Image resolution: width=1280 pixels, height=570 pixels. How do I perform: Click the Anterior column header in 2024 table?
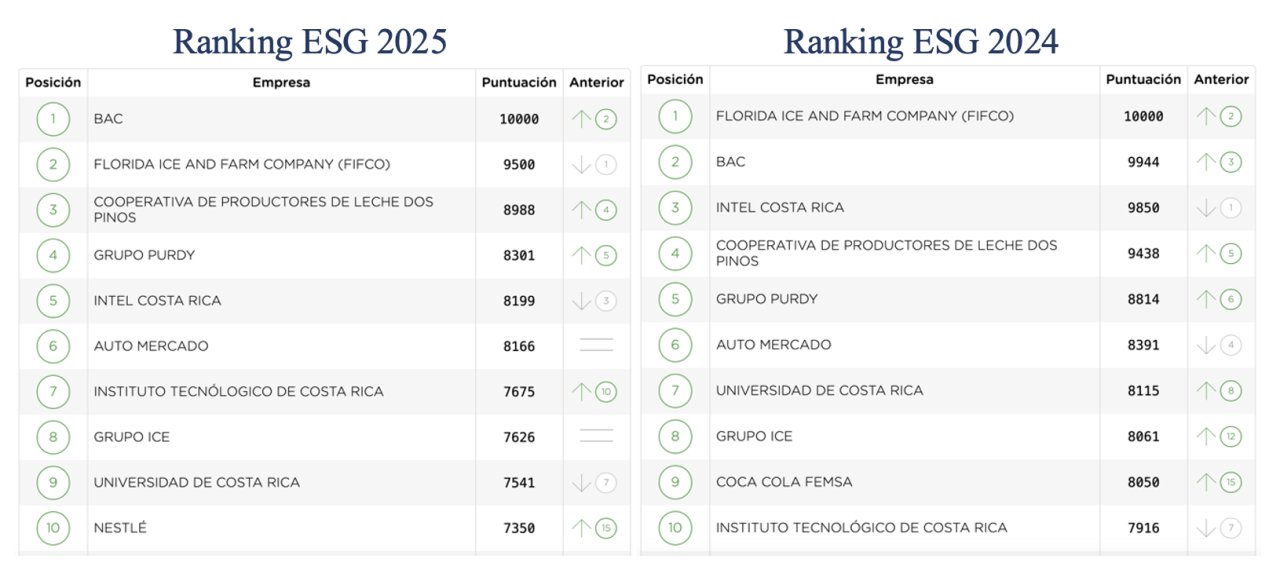point(1221,79)
